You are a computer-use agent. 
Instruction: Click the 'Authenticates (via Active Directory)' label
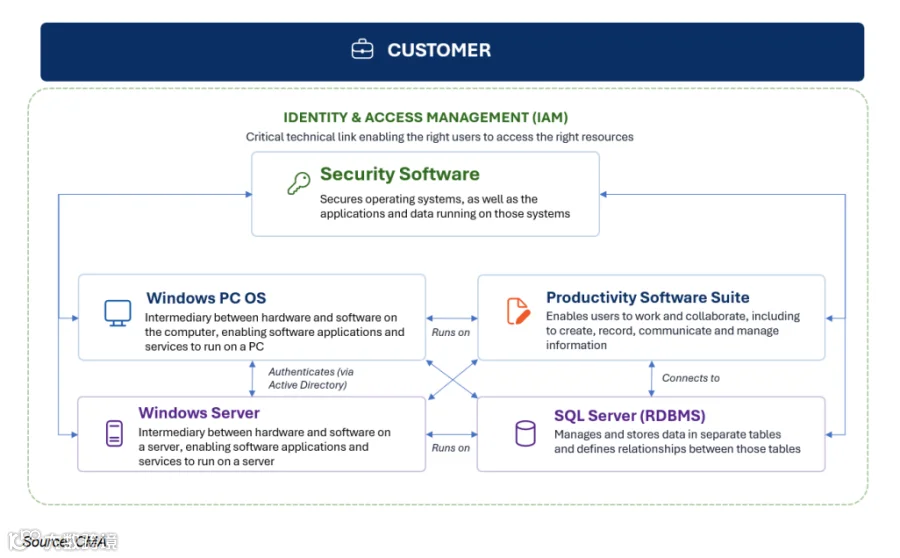click(x=311, y=378)
